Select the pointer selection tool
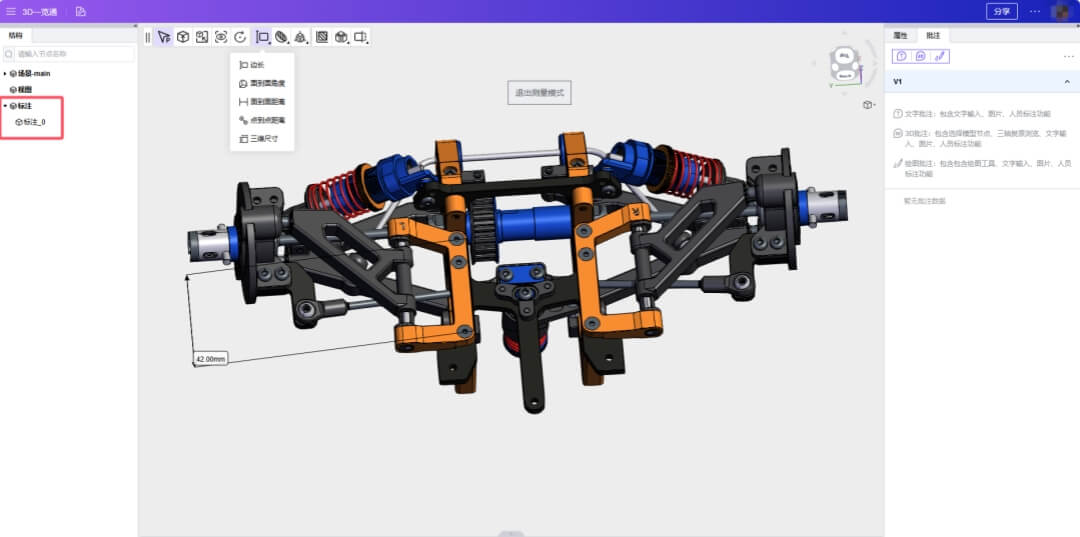 click(x=164, y=37)
